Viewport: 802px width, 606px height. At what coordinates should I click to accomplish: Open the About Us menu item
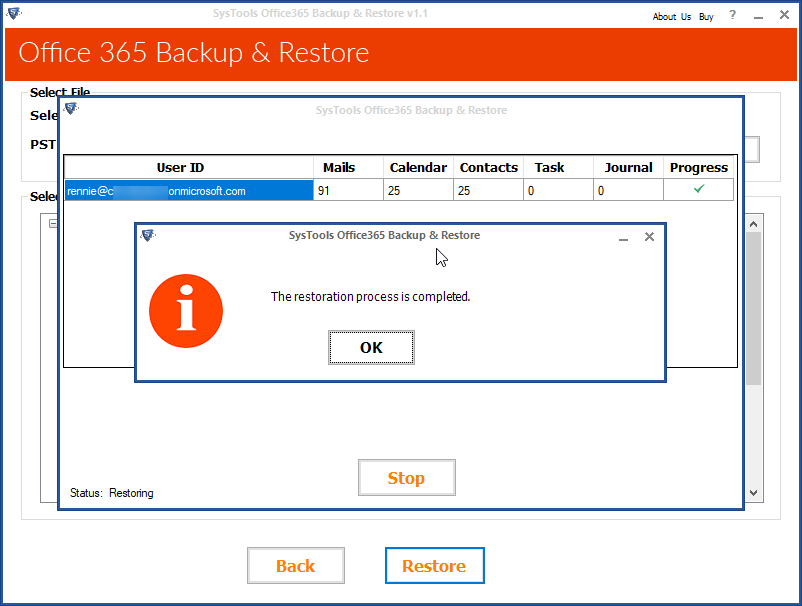[671, 16]
